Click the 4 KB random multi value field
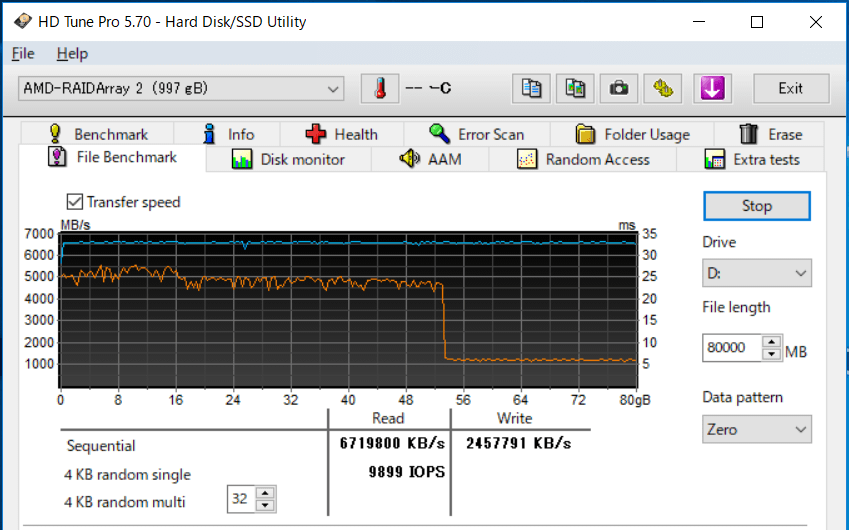The image size is (849, 530). pos(240,499)
